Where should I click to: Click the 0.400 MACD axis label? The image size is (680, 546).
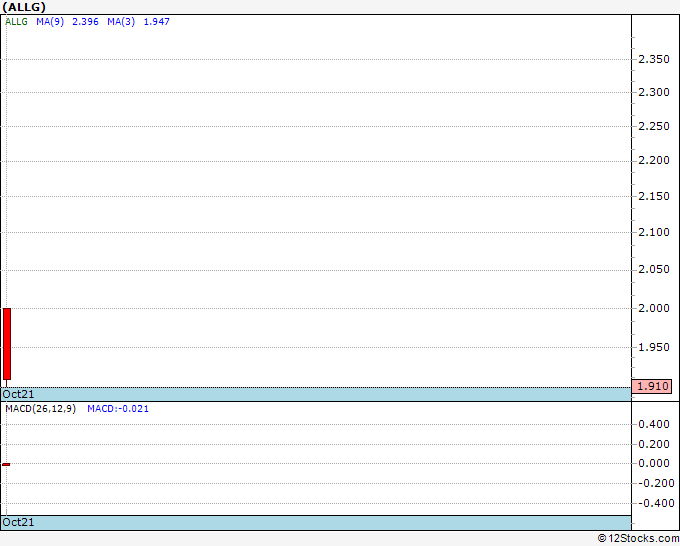coord(654,424)
